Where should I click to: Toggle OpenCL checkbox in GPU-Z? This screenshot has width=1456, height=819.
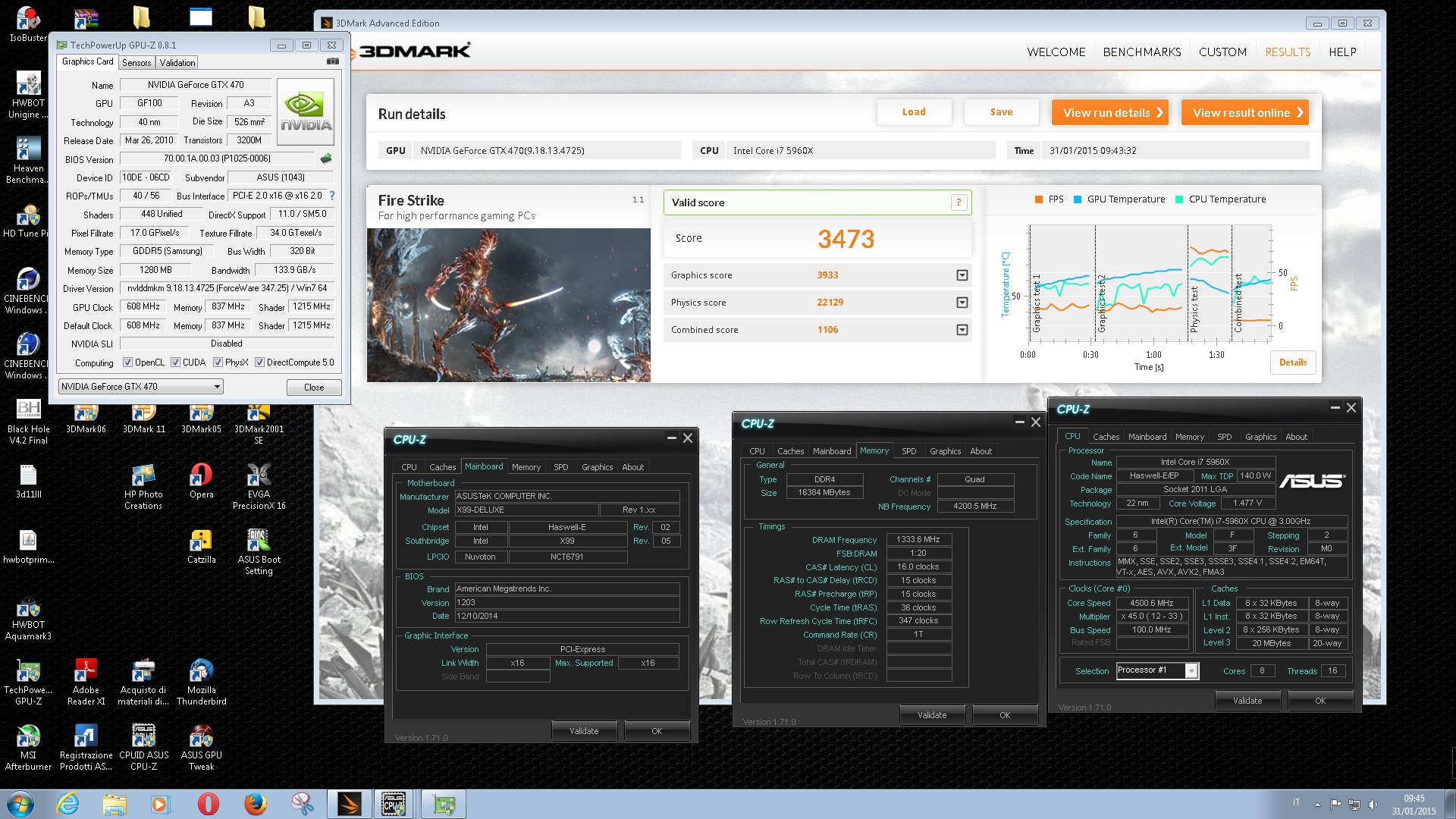click(127, 362)
